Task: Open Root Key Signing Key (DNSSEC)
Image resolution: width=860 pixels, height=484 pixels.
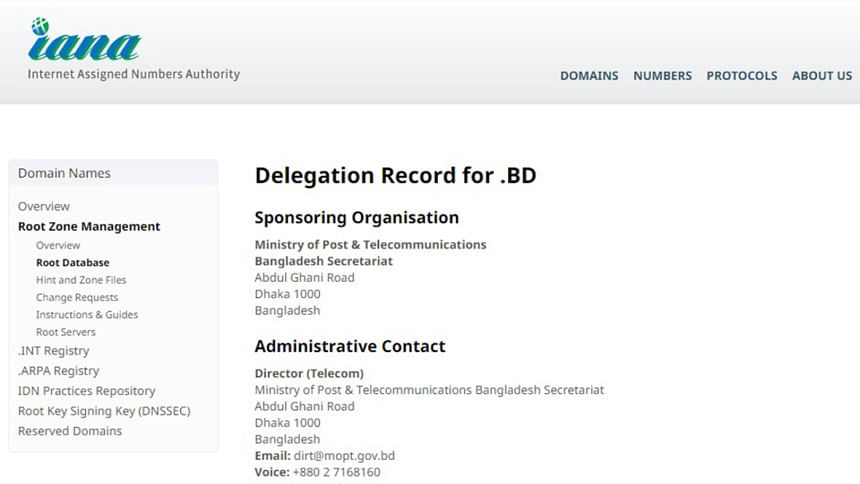Action: tap(104, 411)
